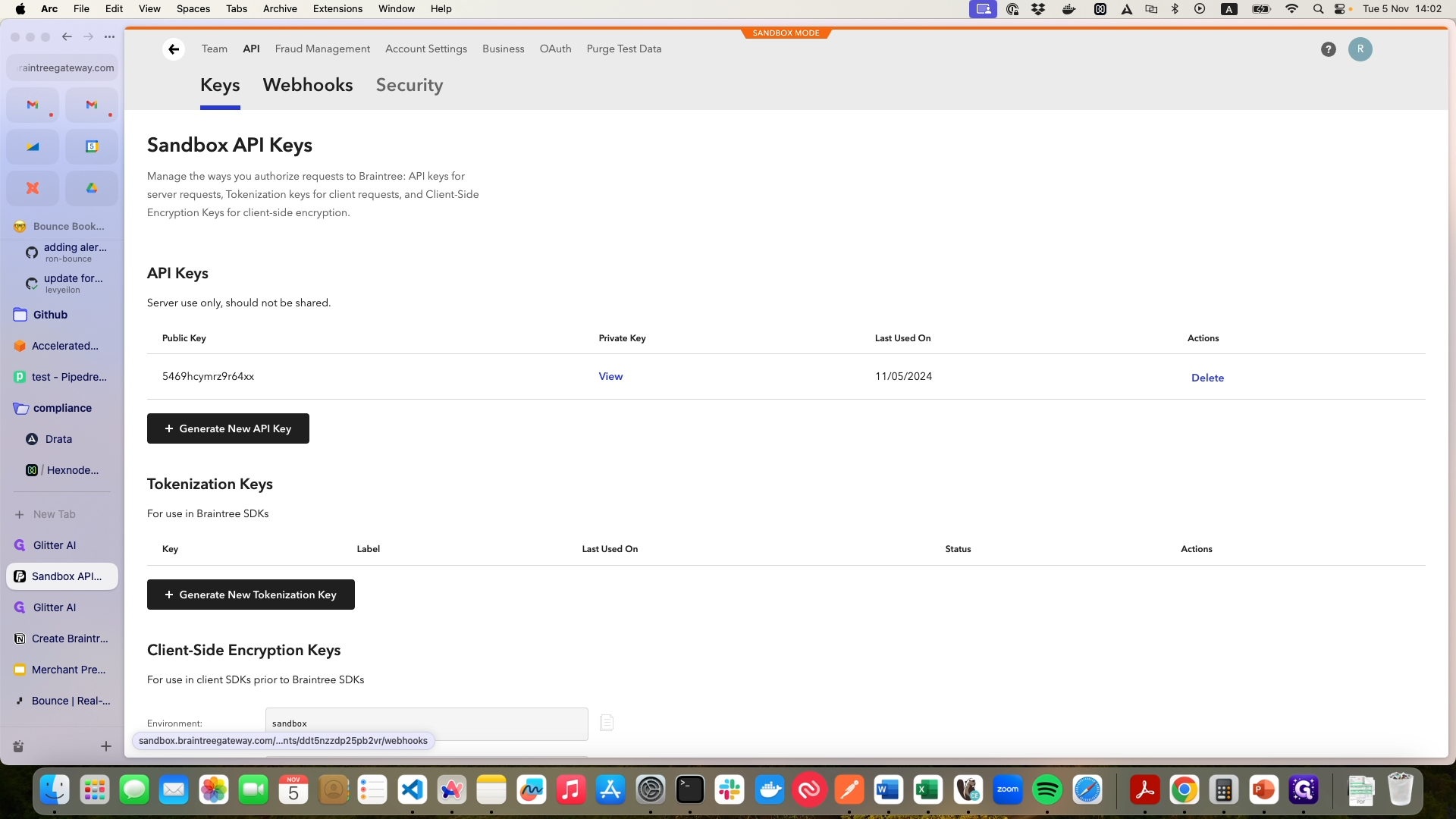Open Spotlight search in the menu bar
The image size is (1456, 819).
tap(1318, 9)
